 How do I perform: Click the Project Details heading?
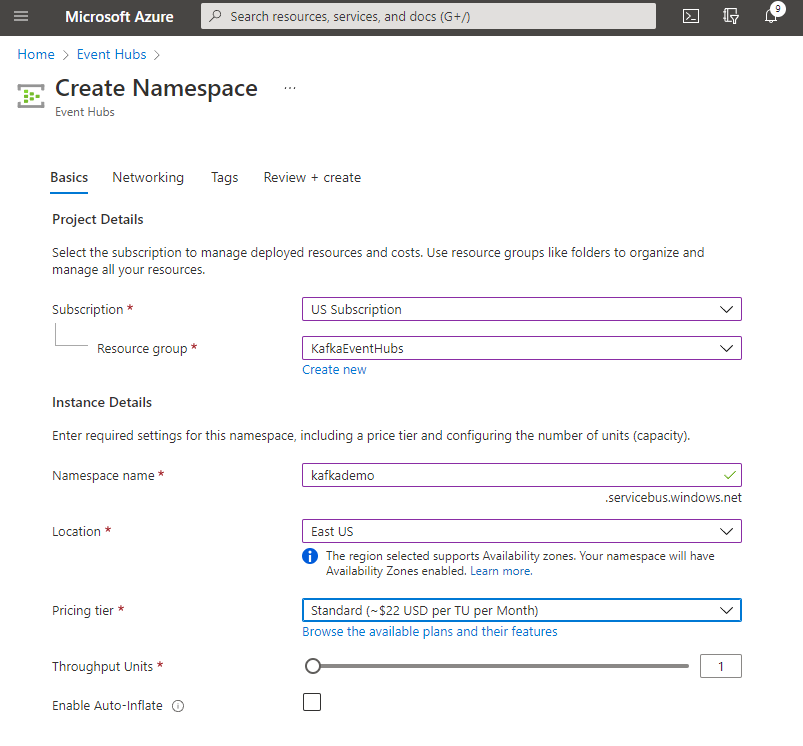coord(98,220)
